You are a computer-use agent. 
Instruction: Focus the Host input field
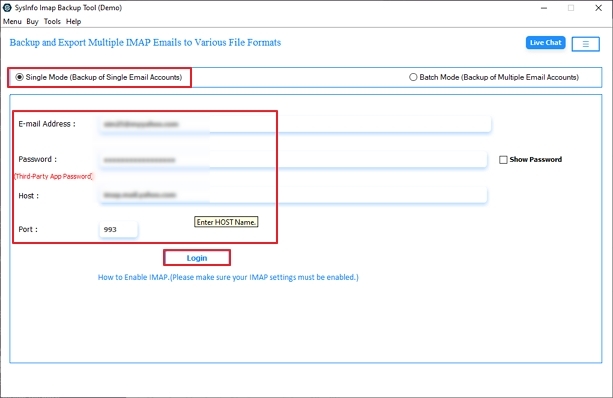click(x=293, y=195)
